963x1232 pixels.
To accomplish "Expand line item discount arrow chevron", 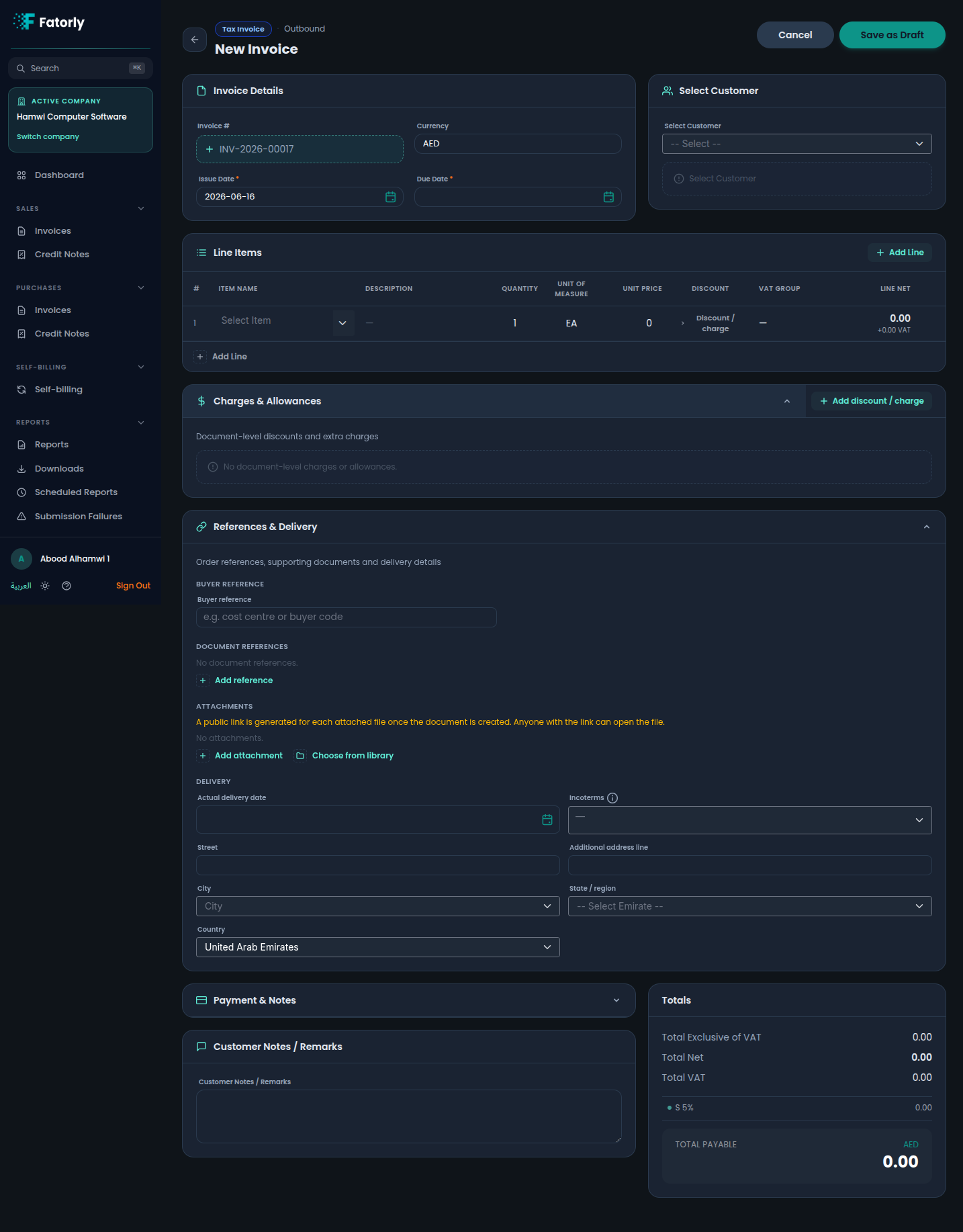I will pyautogui.click(x=683, y=323).
